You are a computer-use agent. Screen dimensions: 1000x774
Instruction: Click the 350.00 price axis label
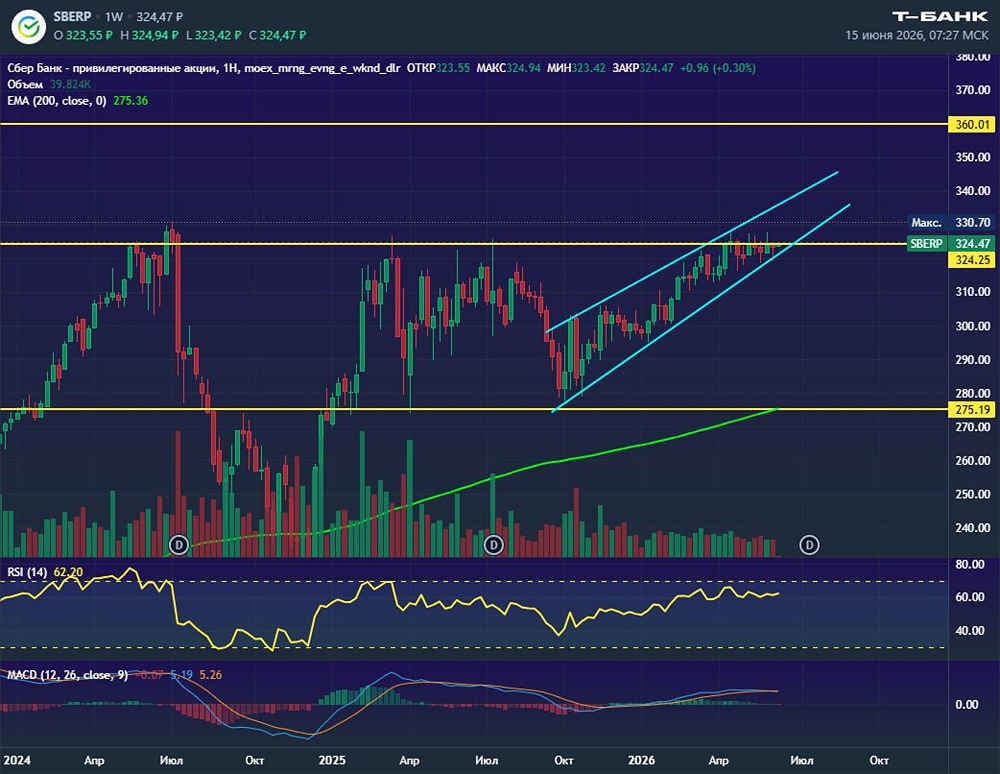[x=973, y=157]
